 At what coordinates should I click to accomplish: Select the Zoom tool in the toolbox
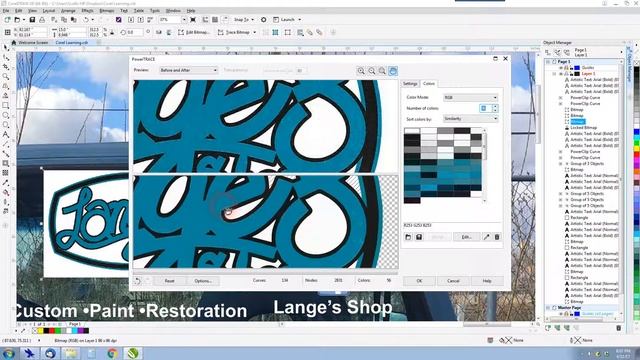6,76
